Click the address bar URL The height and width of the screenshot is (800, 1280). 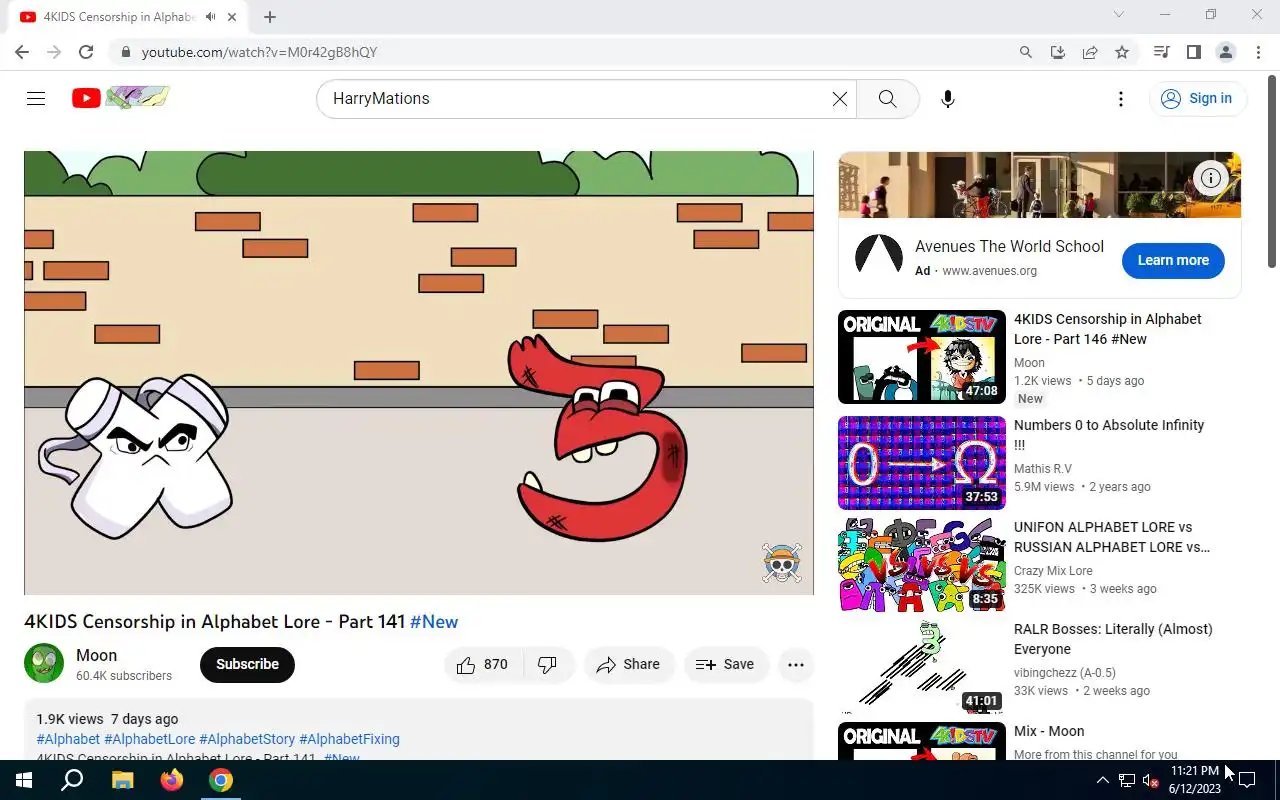(x=259, y=52)
